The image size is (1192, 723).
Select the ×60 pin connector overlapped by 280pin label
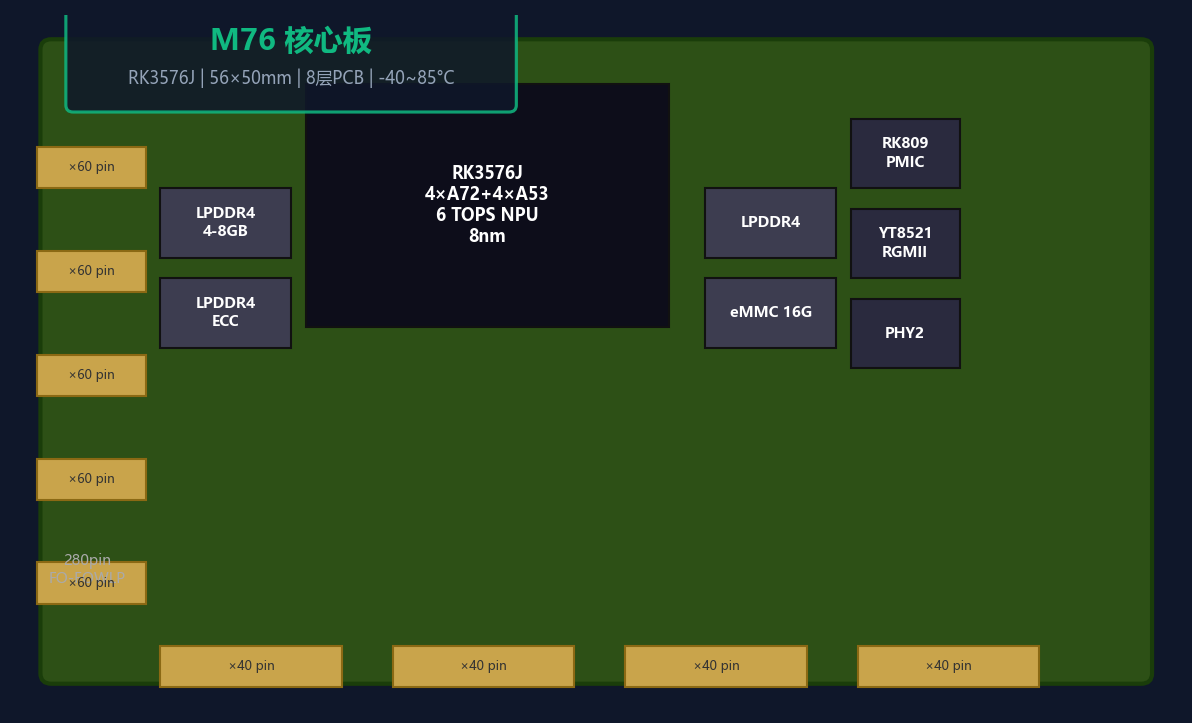(91, 583)
